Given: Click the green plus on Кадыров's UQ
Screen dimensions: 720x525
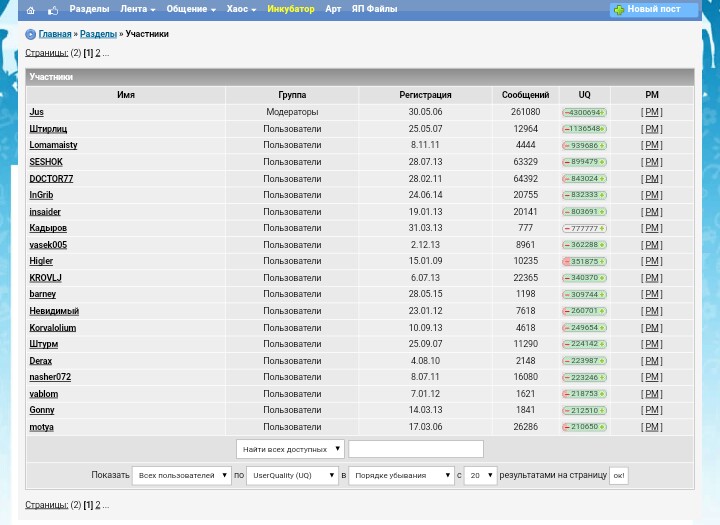Looking at the screenshot, I should [x=602, y=228].
